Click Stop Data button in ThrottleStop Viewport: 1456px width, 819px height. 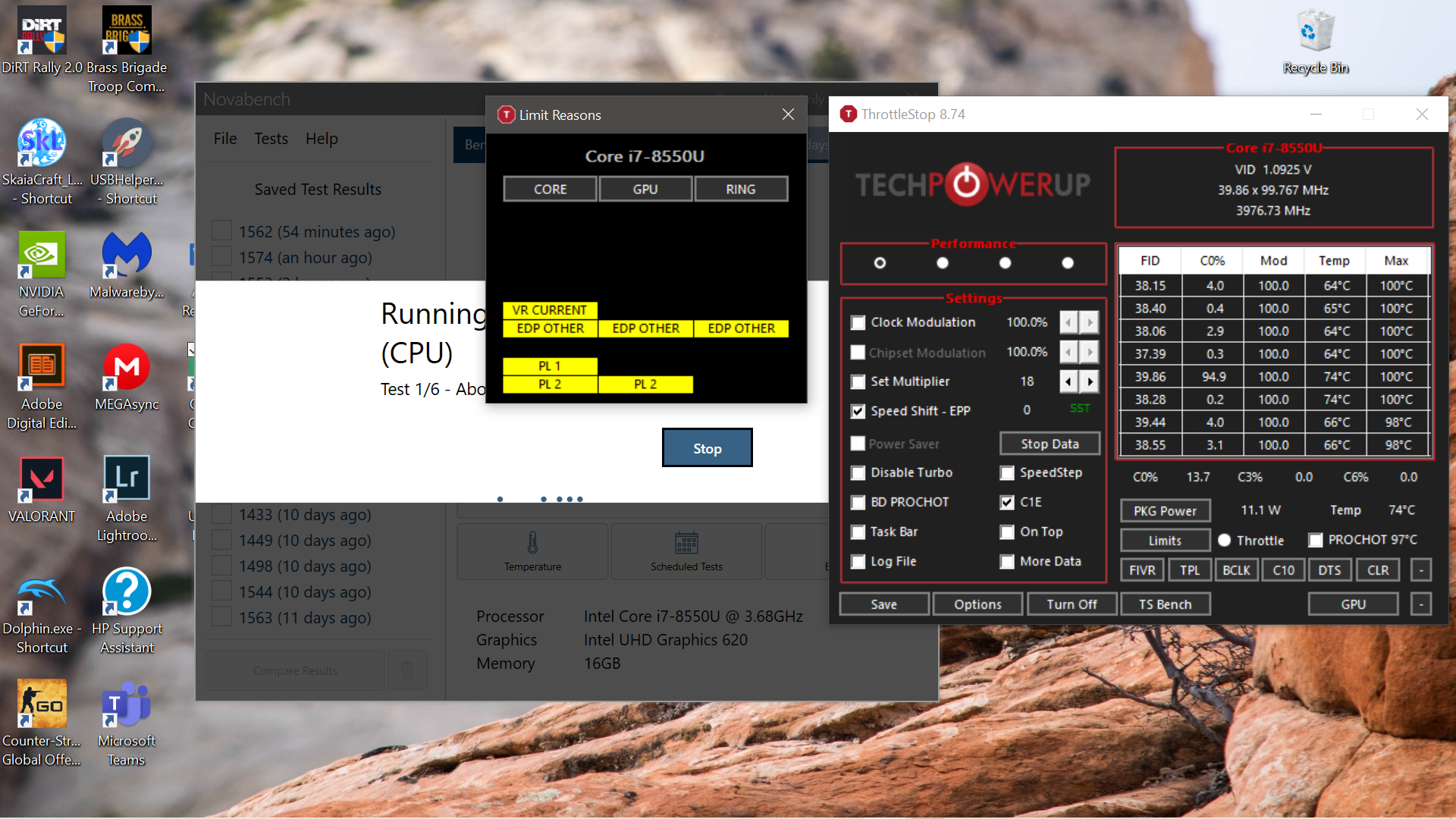click(x=1050, y=444)
